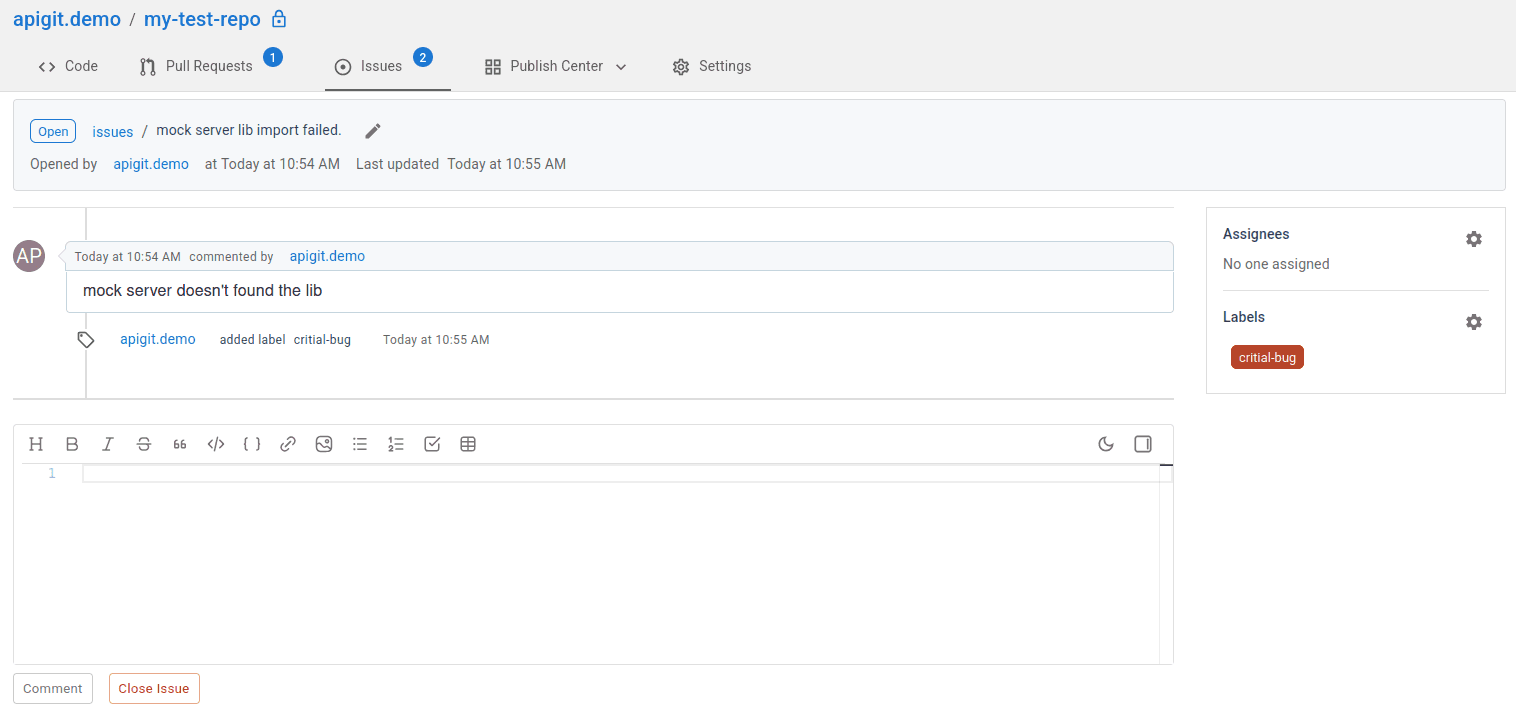Image resolution: width=1516 pixels, height=717 pixels.
Task: Toggle the editor preview side panel
Action: click(1143, 445)
